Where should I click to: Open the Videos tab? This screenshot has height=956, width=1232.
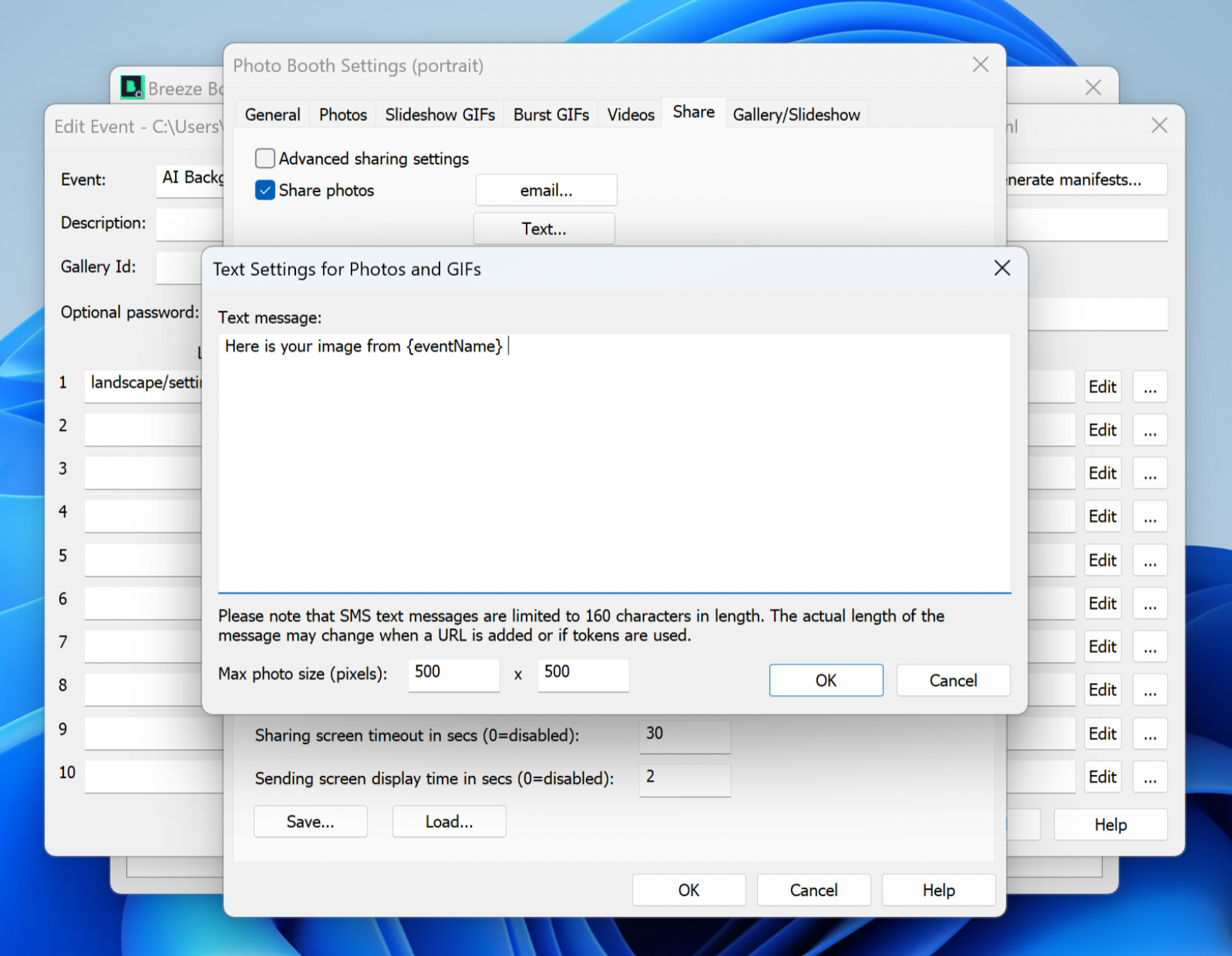click(630, 115)
